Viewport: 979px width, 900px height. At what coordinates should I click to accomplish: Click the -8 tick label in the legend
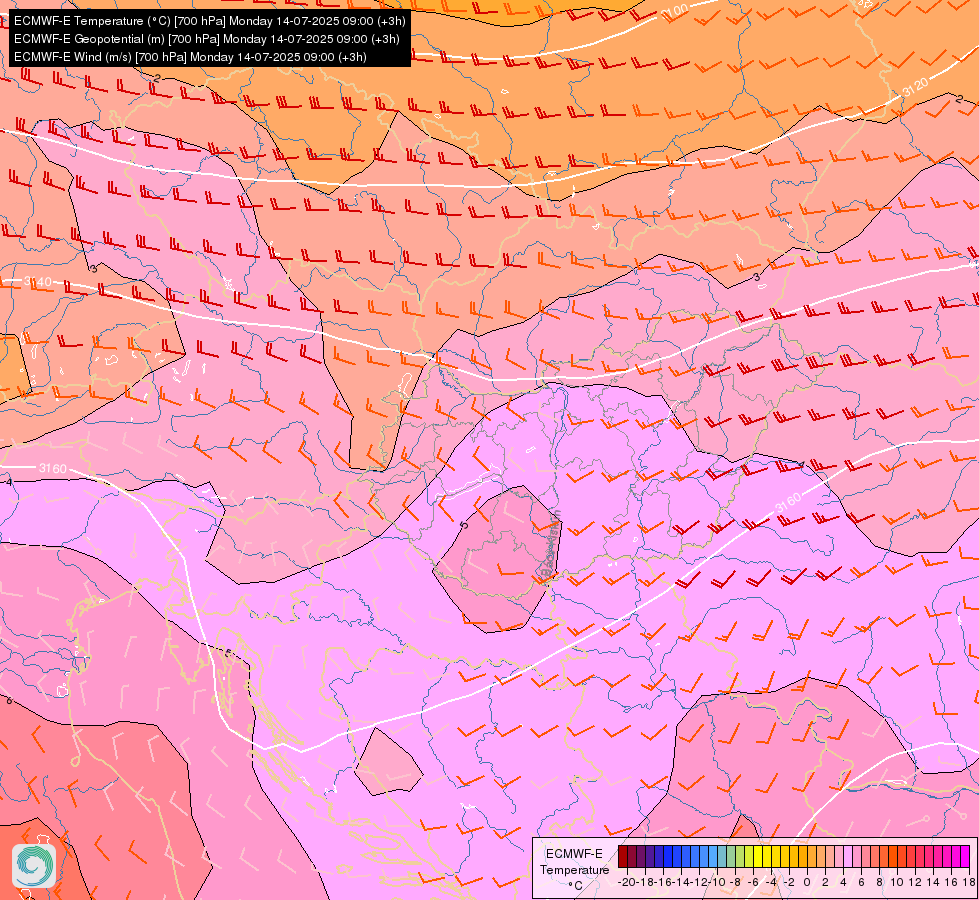735,883
